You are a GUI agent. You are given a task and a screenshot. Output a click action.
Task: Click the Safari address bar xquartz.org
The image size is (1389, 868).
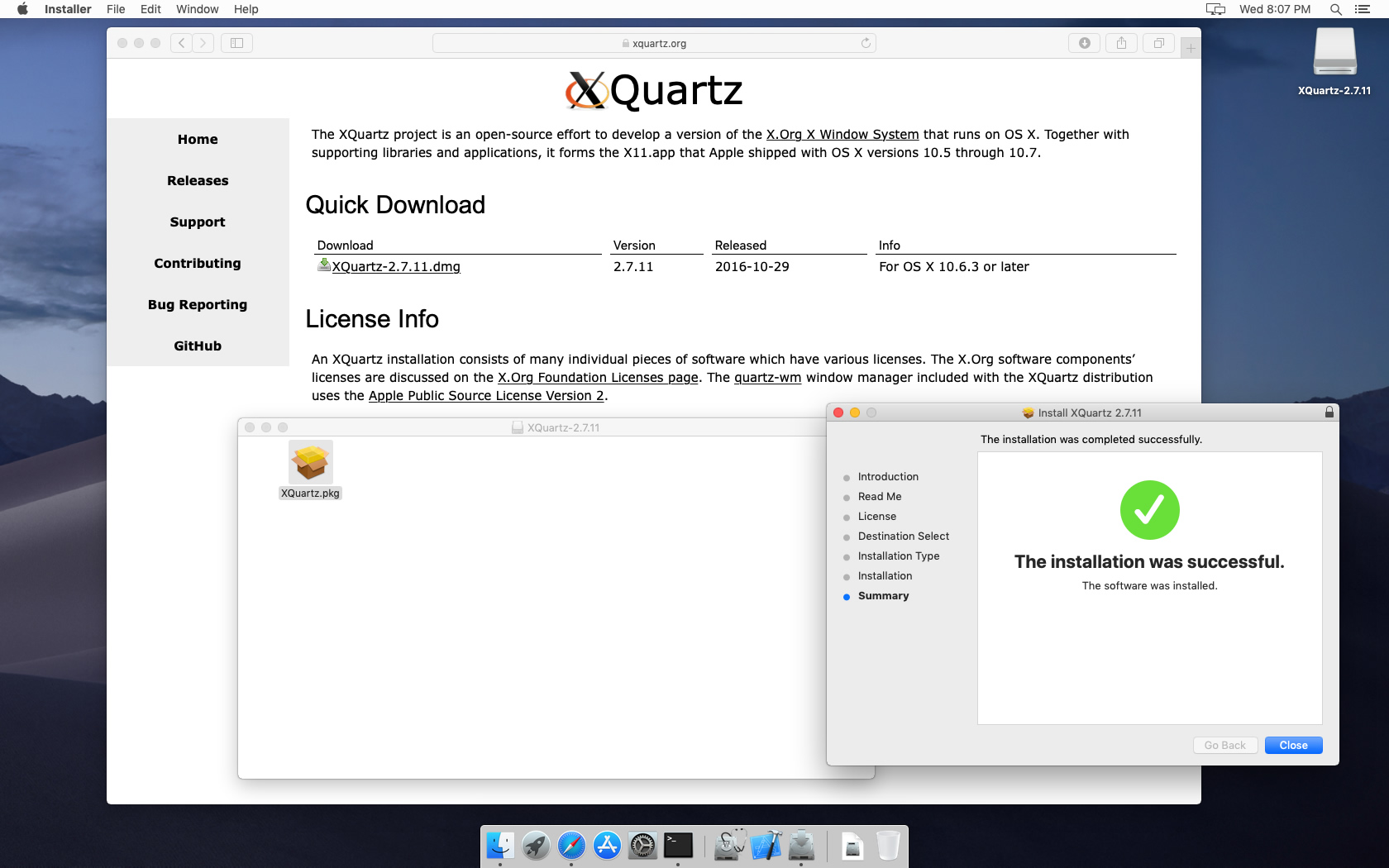click(x=654, y=43)
